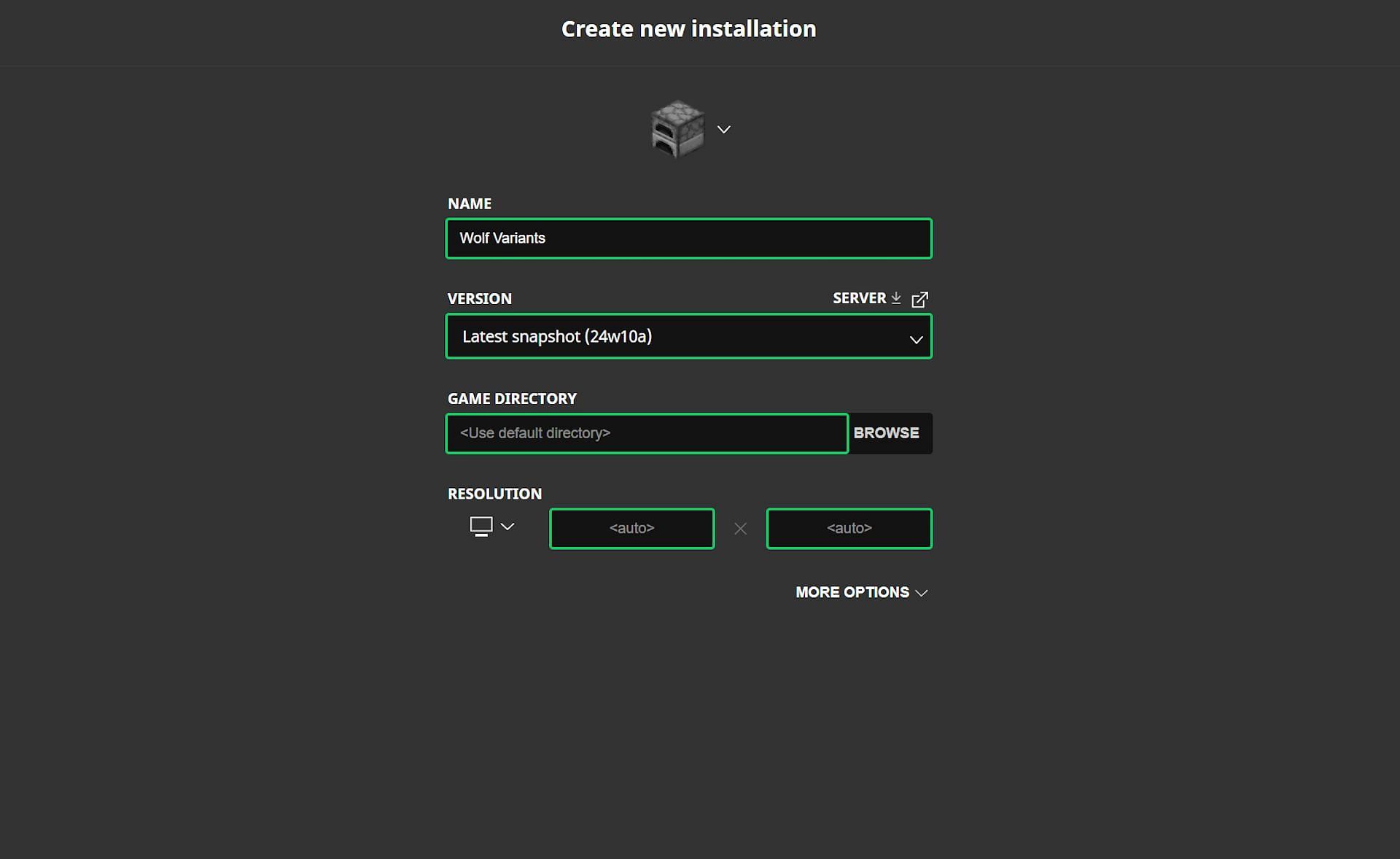
Task: Open the icon picker chevron beside furnace
Action: (723, 129)
